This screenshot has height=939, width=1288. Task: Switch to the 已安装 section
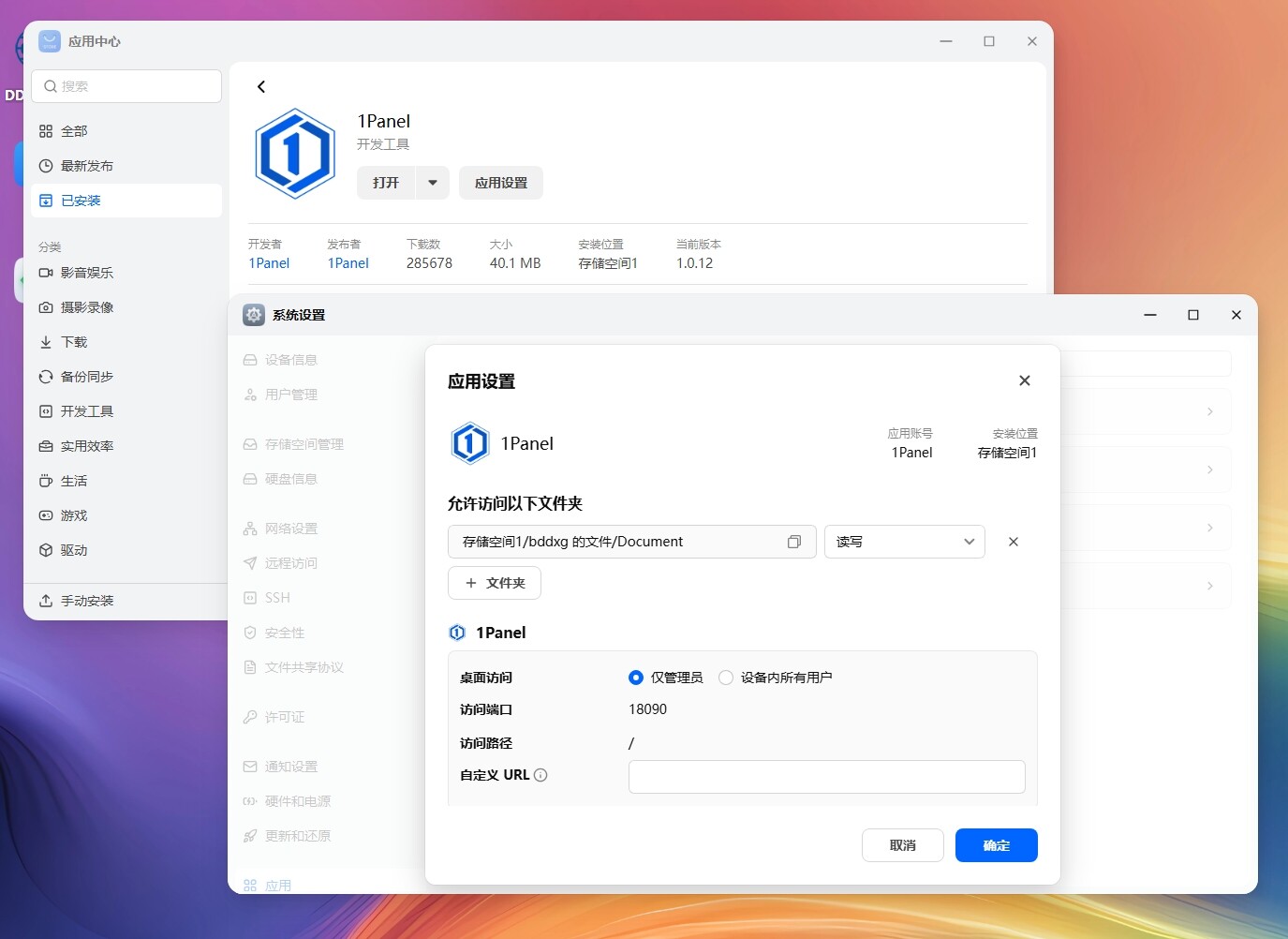81,201
